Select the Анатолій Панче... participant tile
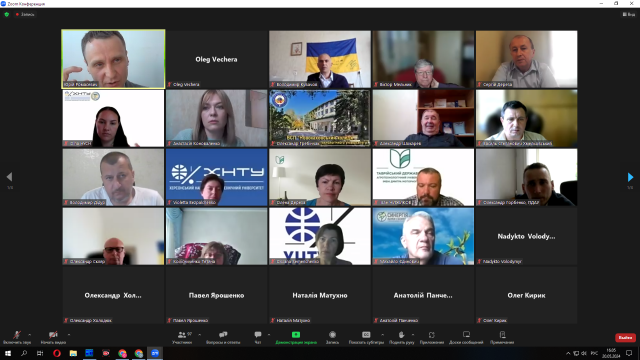Viewport: 640px width, 360px height. pos(423,295)
